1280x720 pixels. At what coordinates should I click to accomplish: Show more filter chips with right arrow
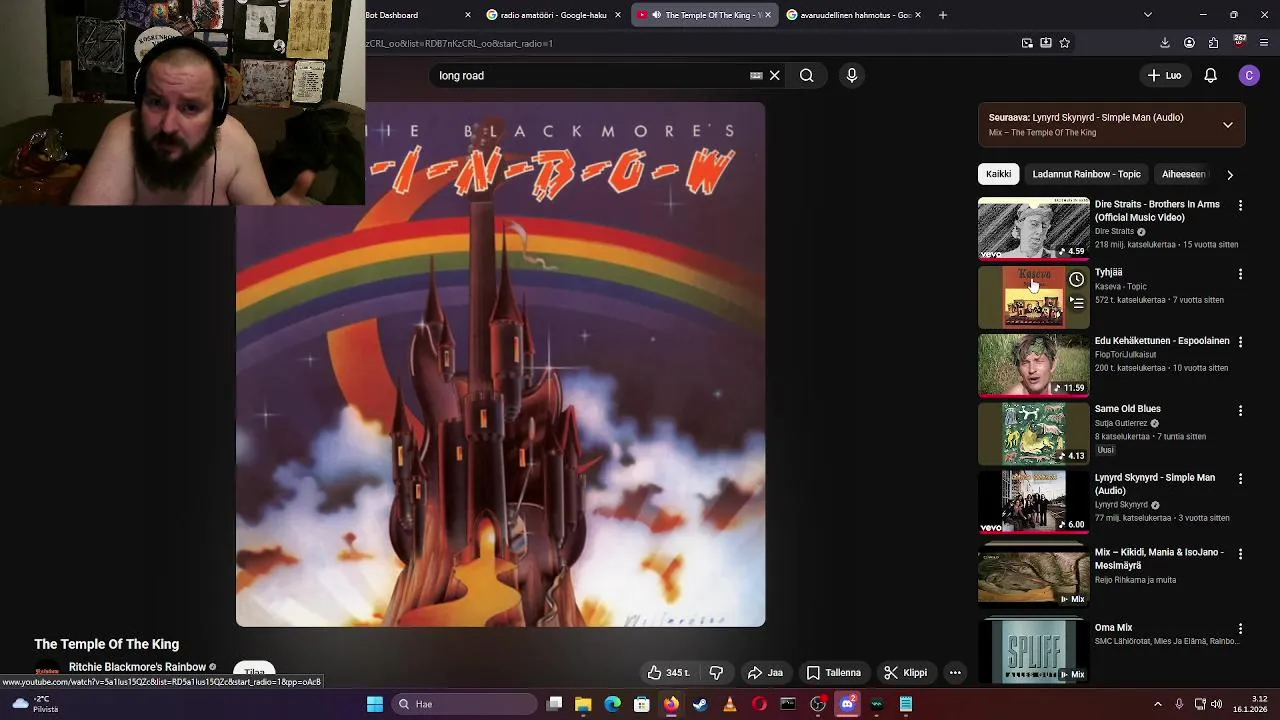click(x=1230, y=174)
